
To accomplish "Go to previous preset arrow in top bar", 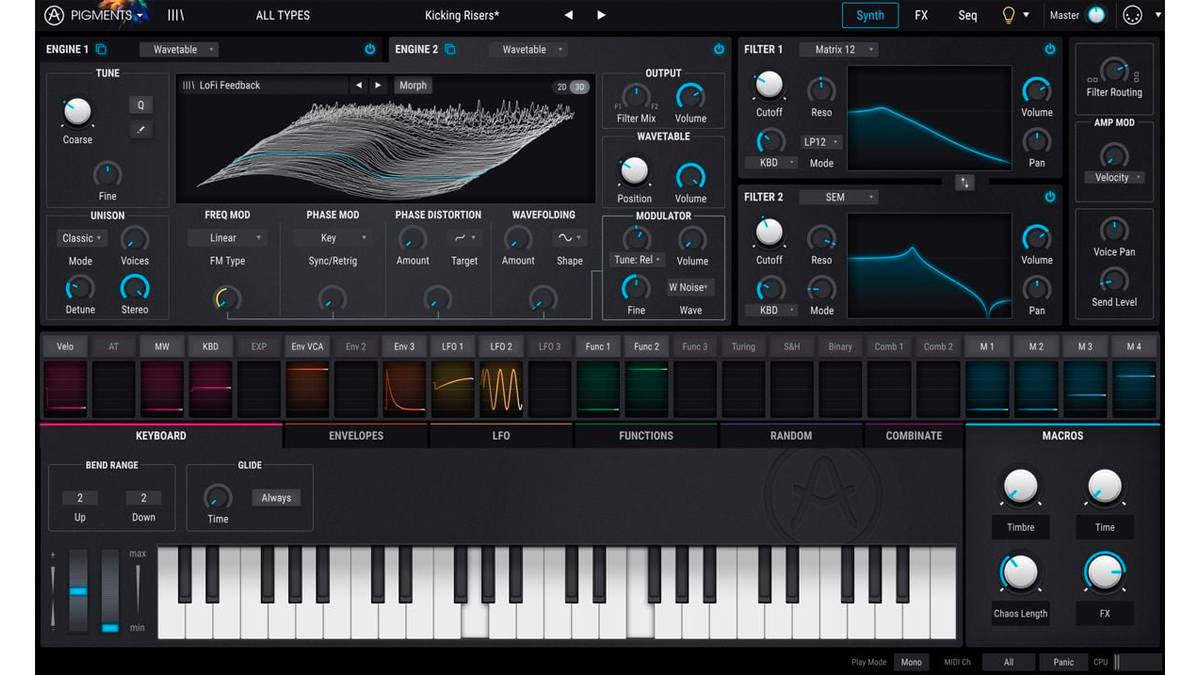I will (569, 15).
